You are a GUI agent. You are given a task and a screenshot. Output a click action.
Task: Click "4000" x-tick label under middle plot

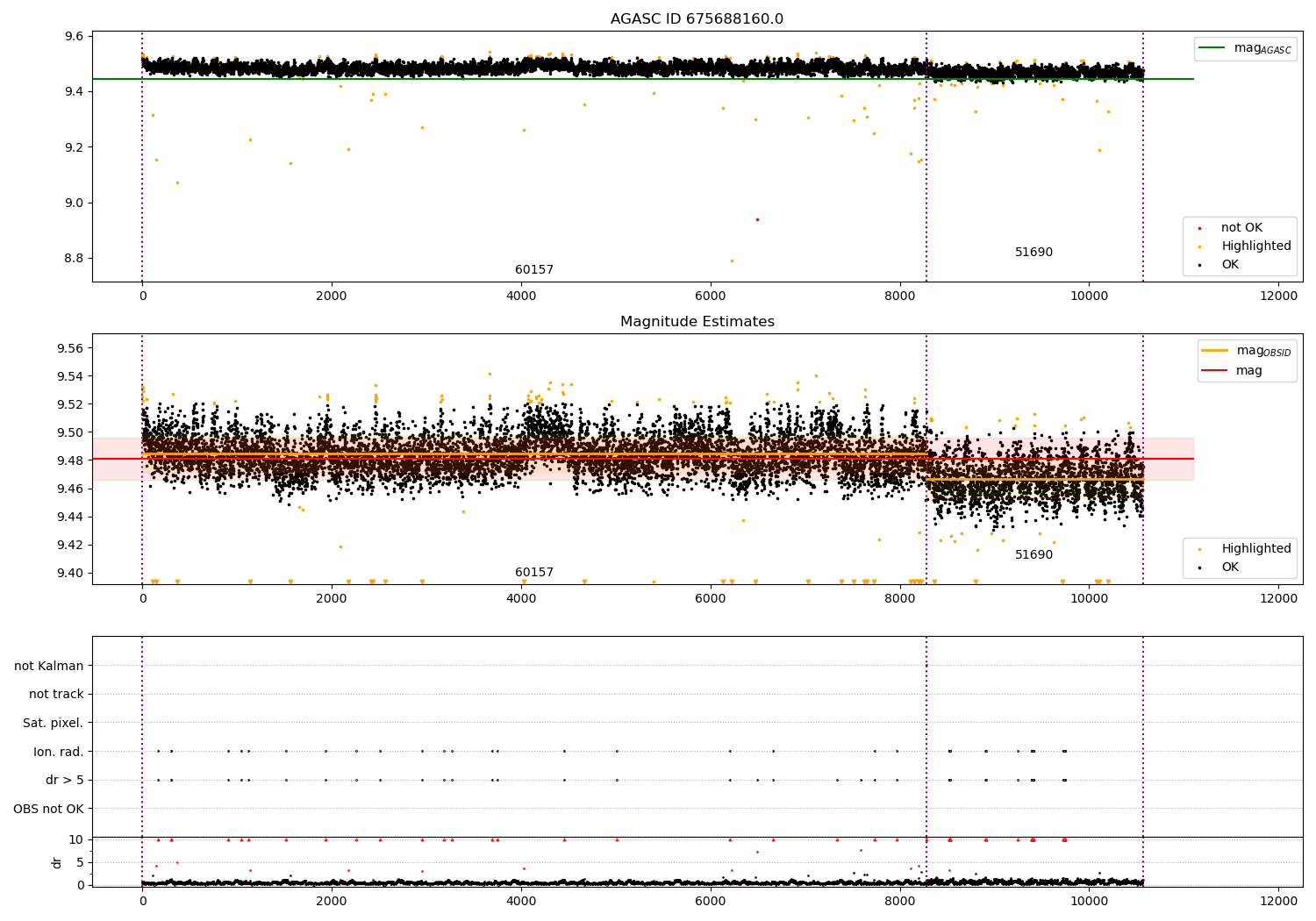(x=521, y=599)
